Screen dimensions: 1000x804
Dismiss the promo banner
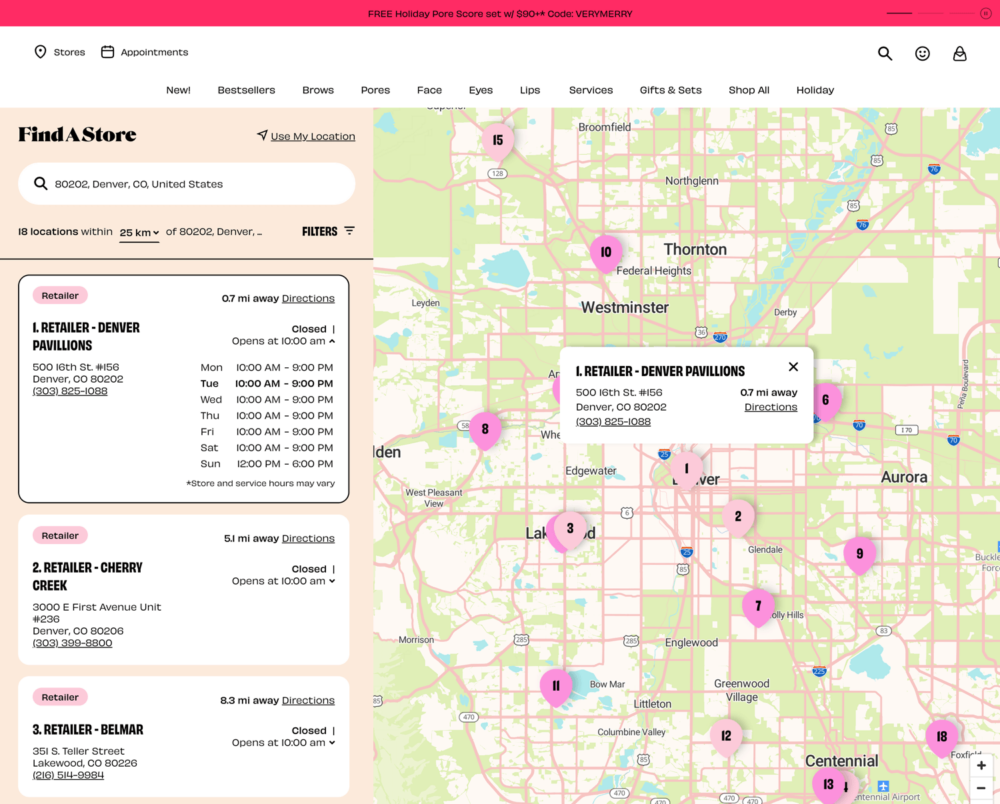click(986, 13)
